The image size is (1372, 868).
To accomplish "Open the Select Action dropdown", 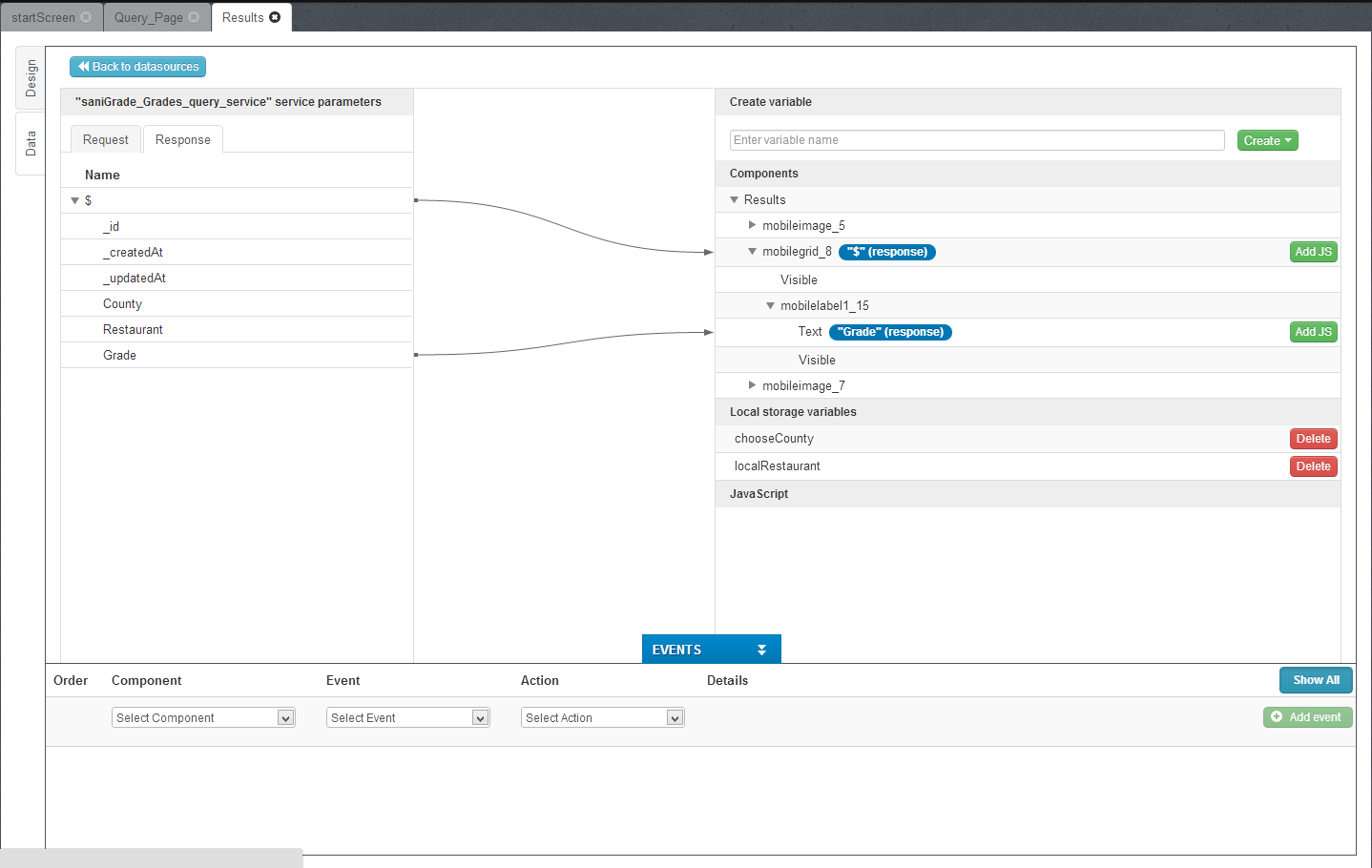I will (x=602, y=717).
